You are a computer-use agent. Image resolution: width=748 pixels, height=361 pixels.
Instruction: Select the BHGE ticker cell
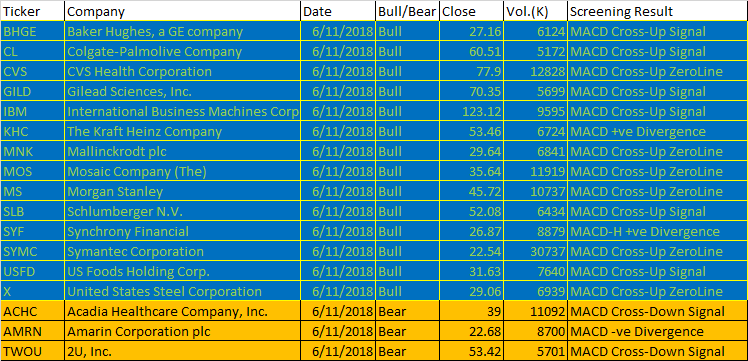coord(32,31)
